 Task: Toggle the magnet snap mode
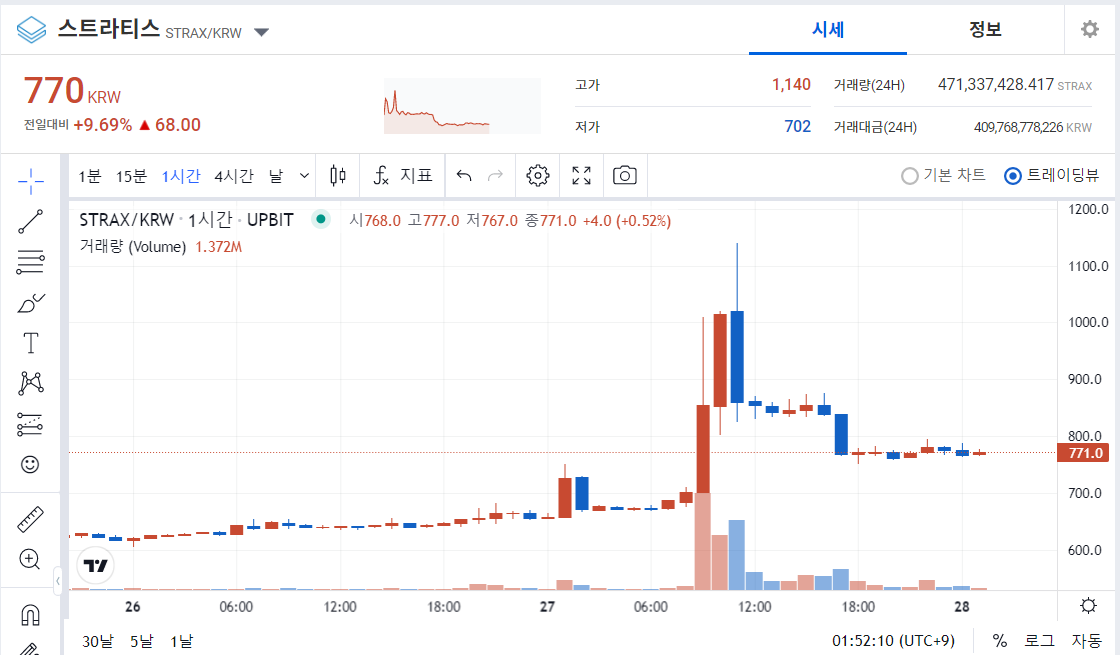30,614
